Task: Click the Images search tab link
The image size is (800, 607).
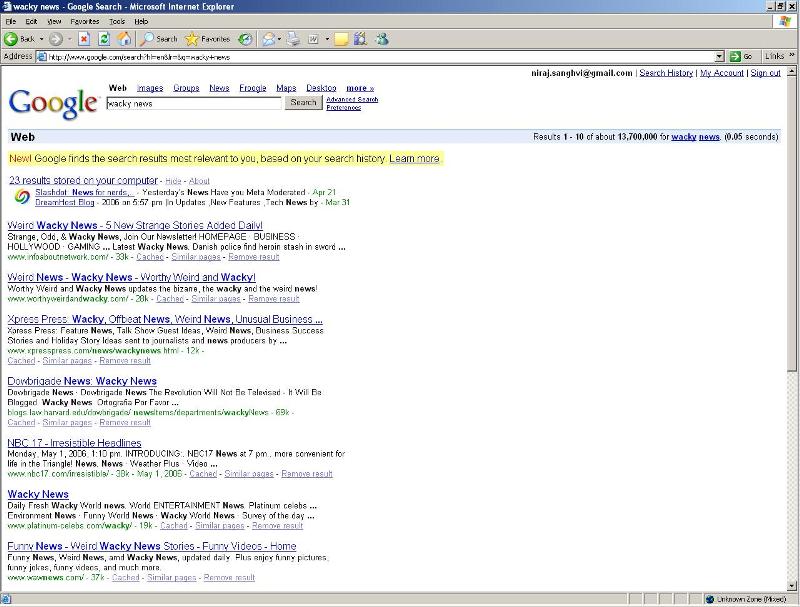Action: click(x=149, y=88)
